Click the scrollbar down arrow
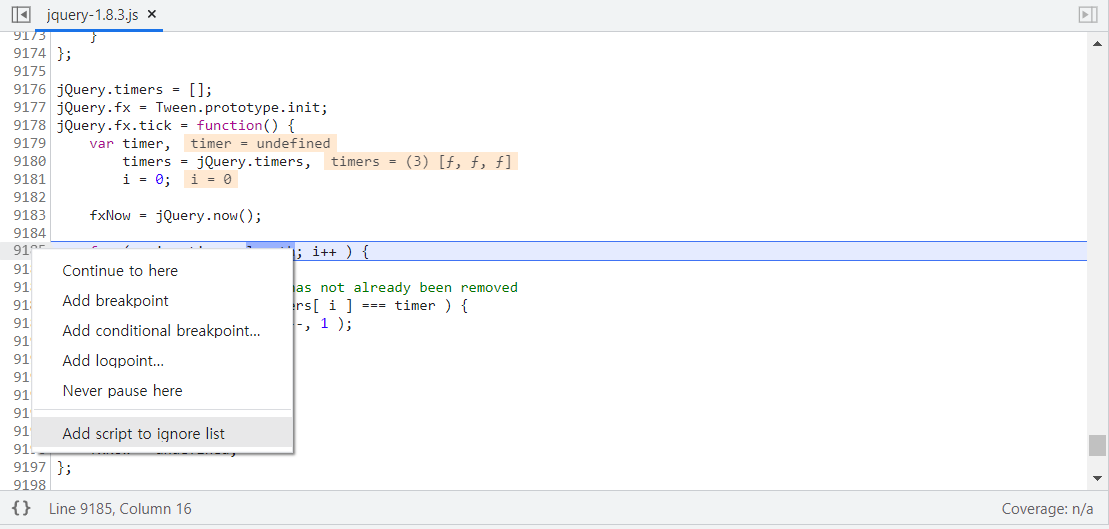The image size is (1109, 529). pyautogui.click(x=1098, y=478)
